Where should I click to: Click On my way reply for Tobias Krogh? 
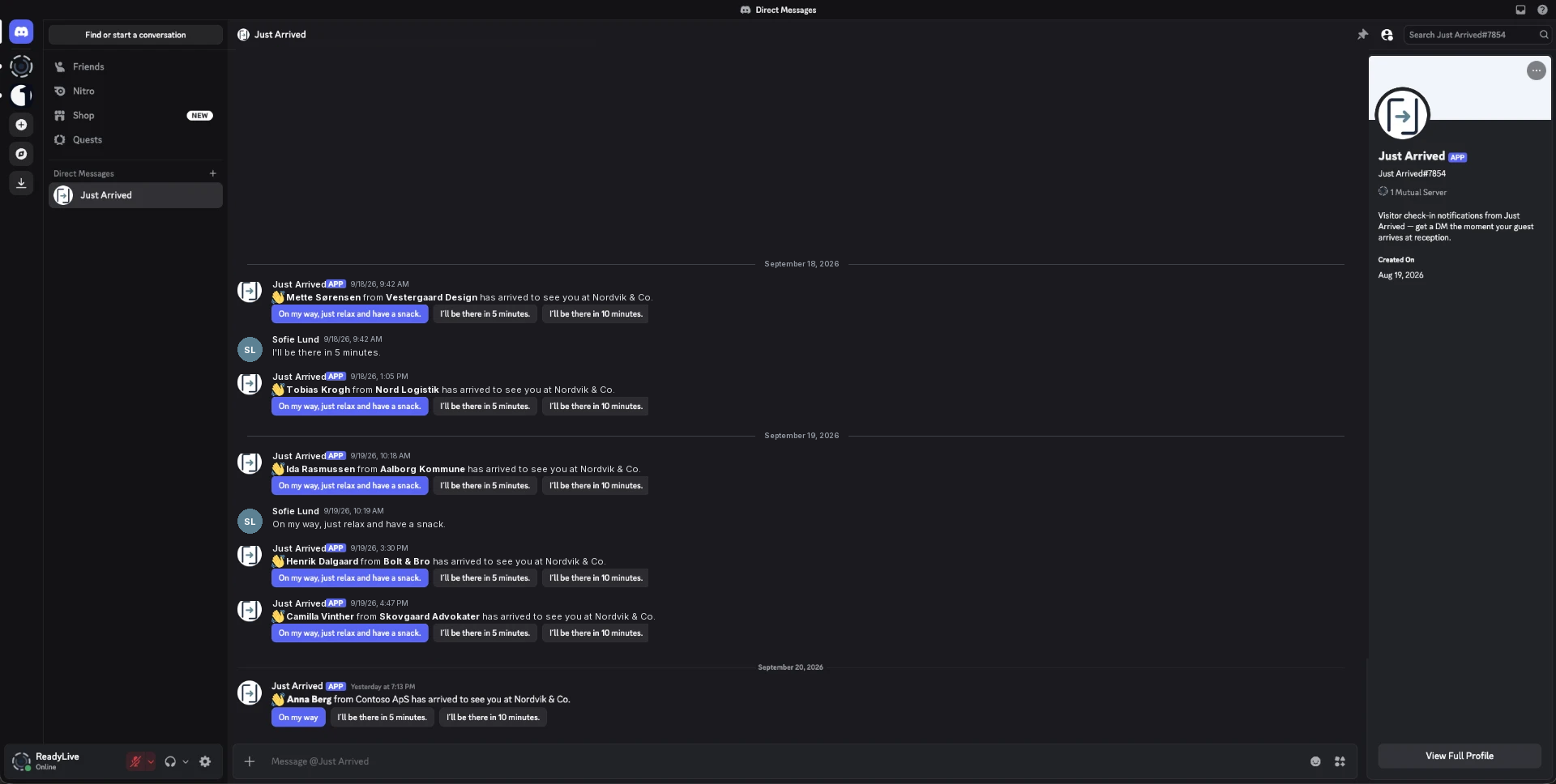[x=350, y=407]
